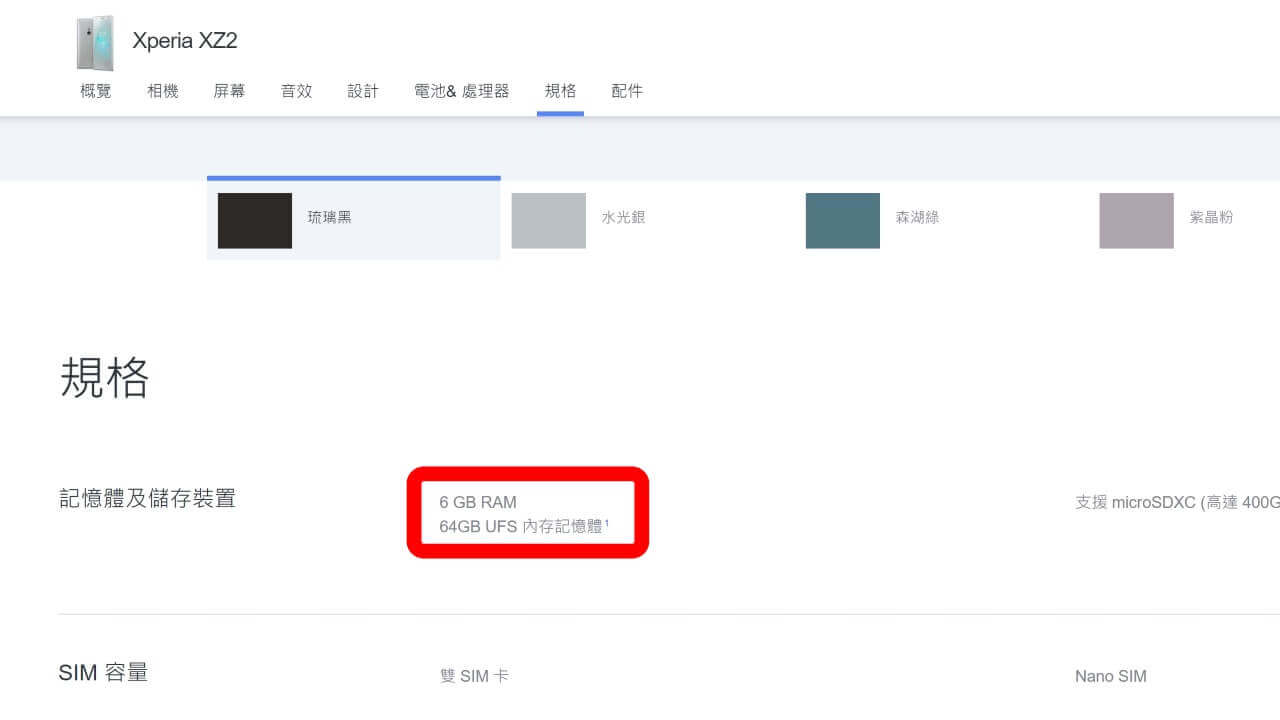Switch to the 配件 accessories tab

click(627, 91)
